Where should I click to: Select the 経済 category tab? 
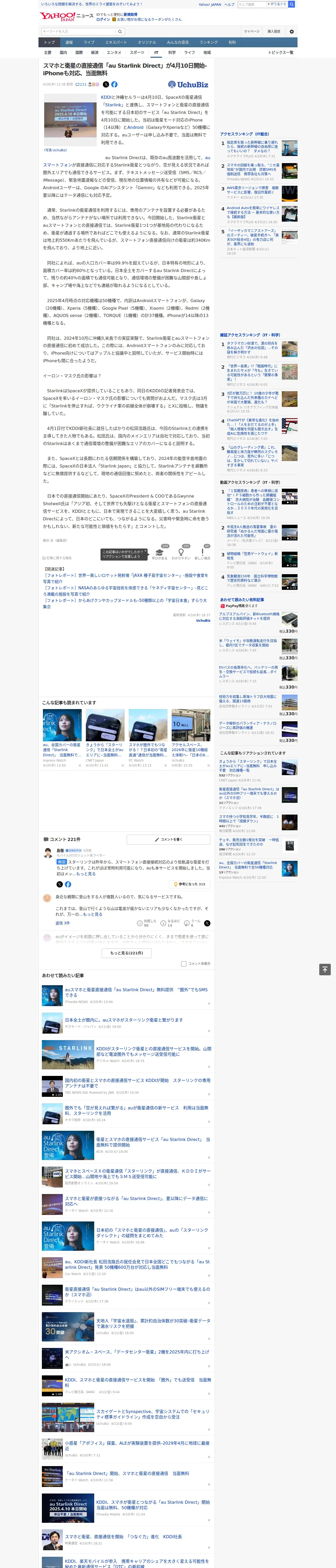[94, 52]
